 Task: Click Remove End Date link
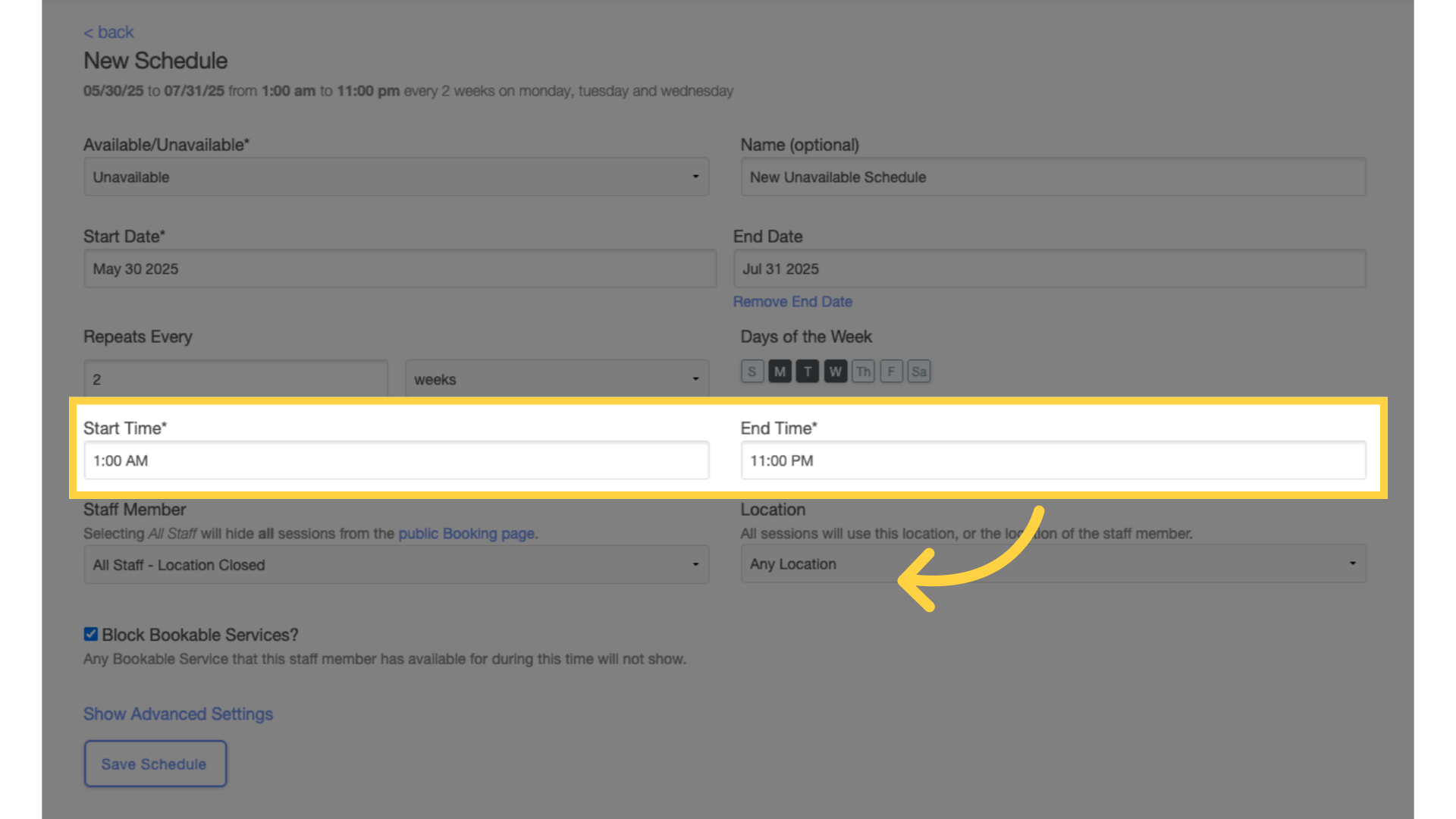pos(792,302)
